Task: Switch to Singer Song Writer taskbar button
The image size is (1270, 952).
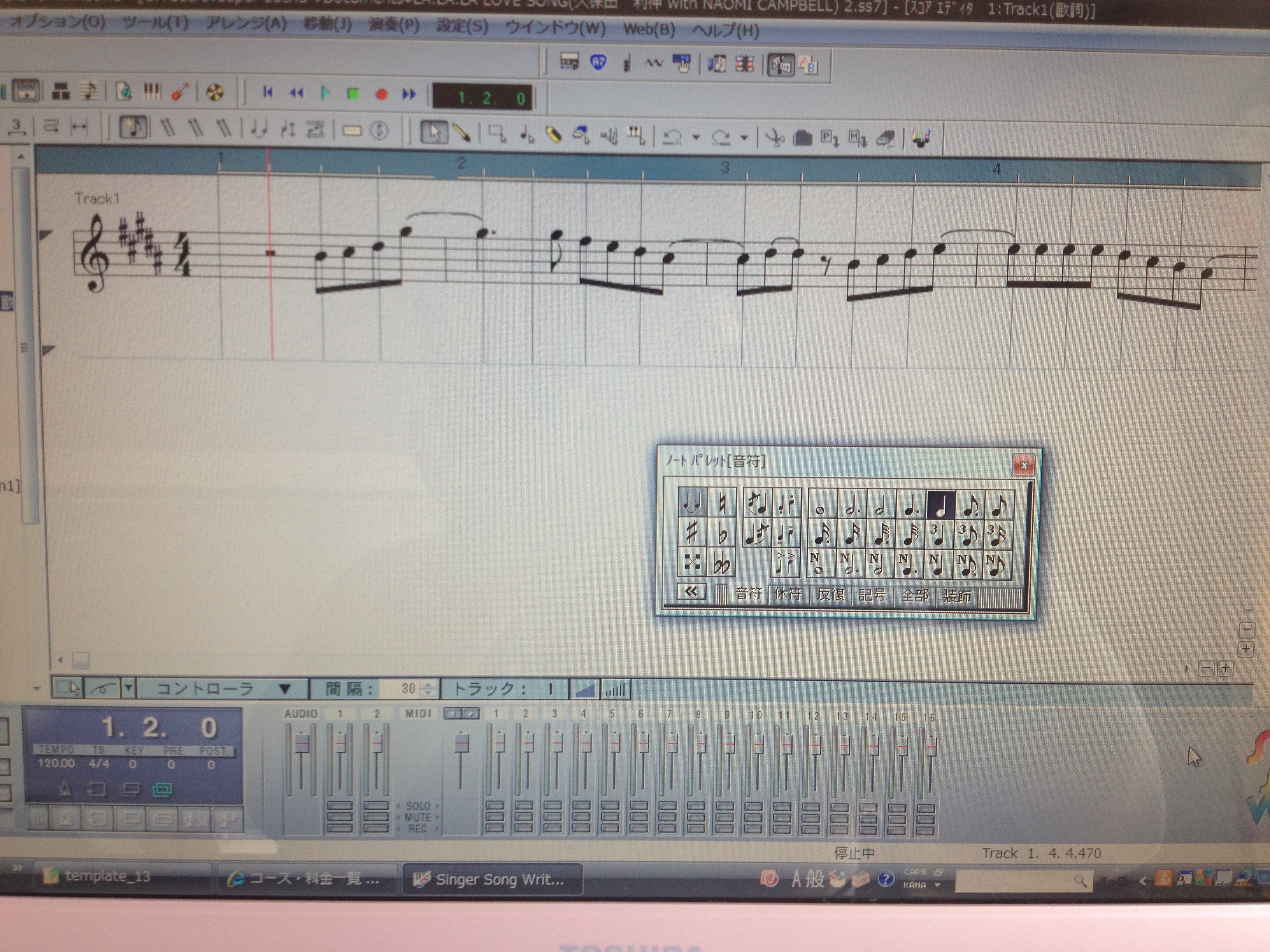Action: 493,880
